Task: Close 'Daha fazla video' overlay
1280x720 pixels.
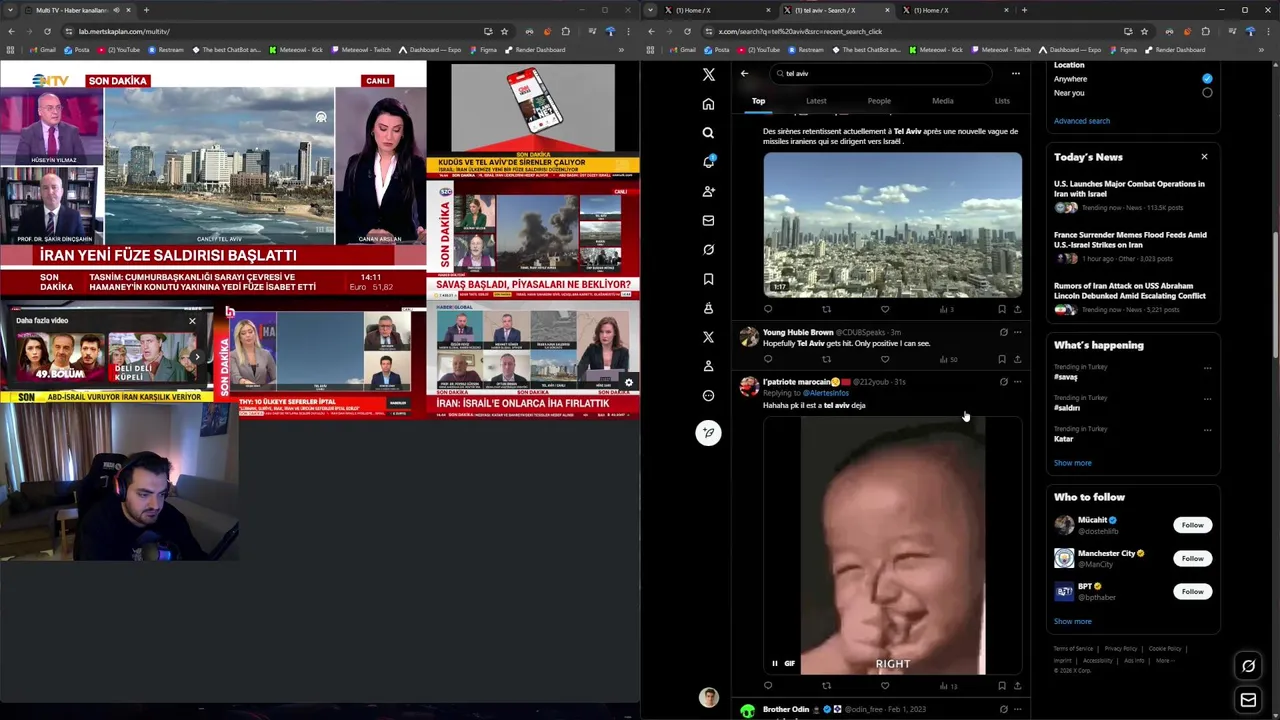Action: [x=192, y=321]
